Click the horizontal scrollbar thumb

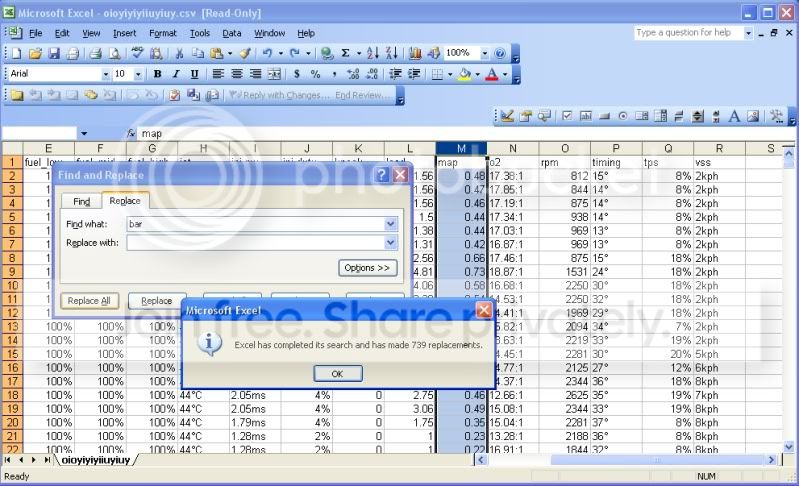pyautogui.click(x=657, y=460)
